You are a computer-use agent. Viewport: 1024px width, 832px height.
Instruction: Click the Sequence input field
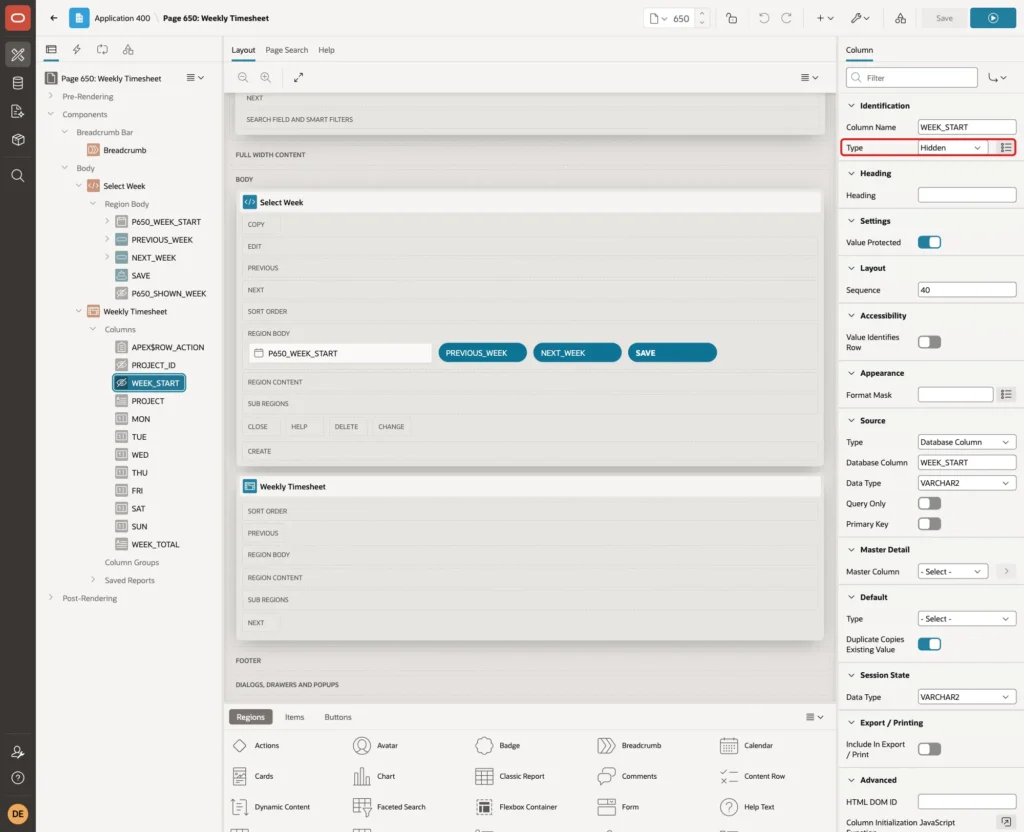967,290
